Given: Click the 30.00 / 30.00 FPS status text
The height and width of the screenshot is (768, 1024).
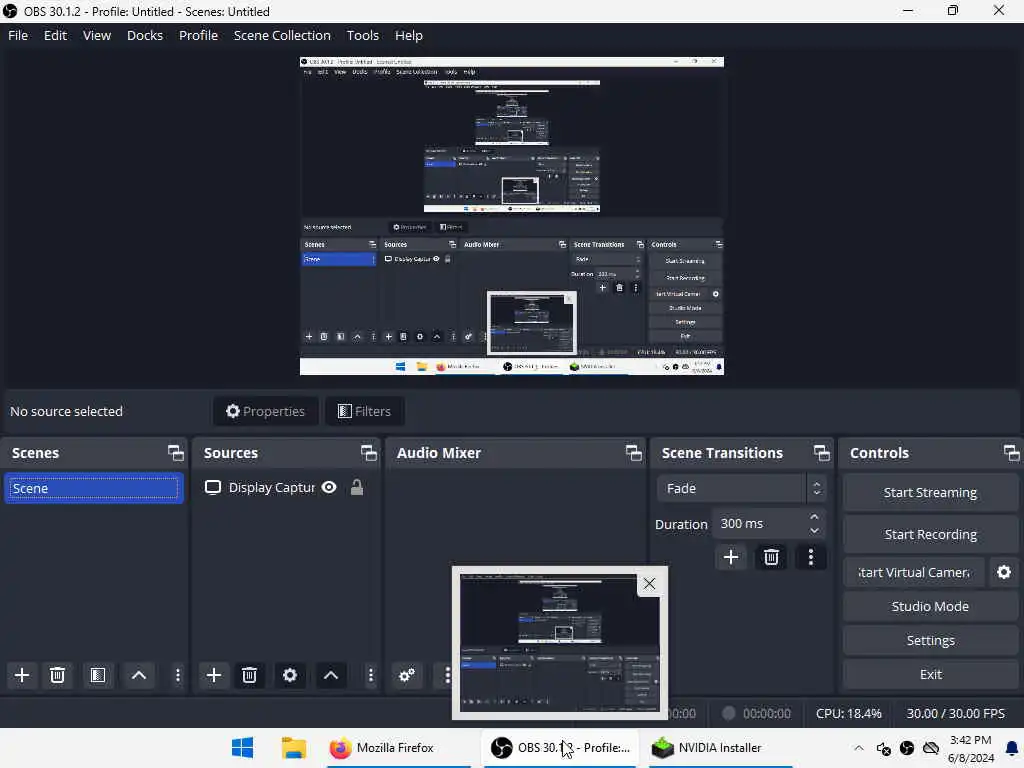Looking at the screenshot, I should click(955, 713).
